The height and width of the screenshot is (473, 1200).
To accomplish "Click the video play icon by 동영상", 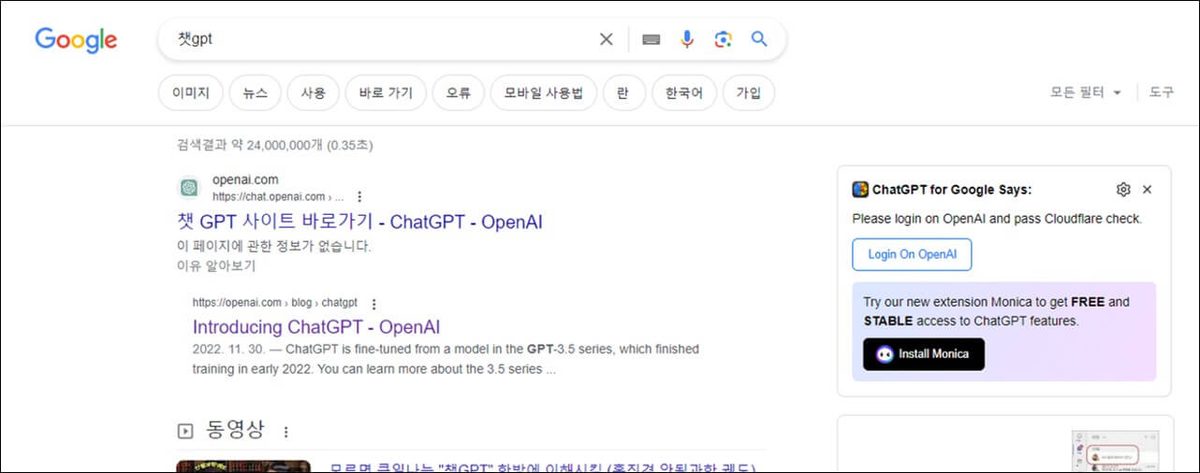I will click(185, 431).
